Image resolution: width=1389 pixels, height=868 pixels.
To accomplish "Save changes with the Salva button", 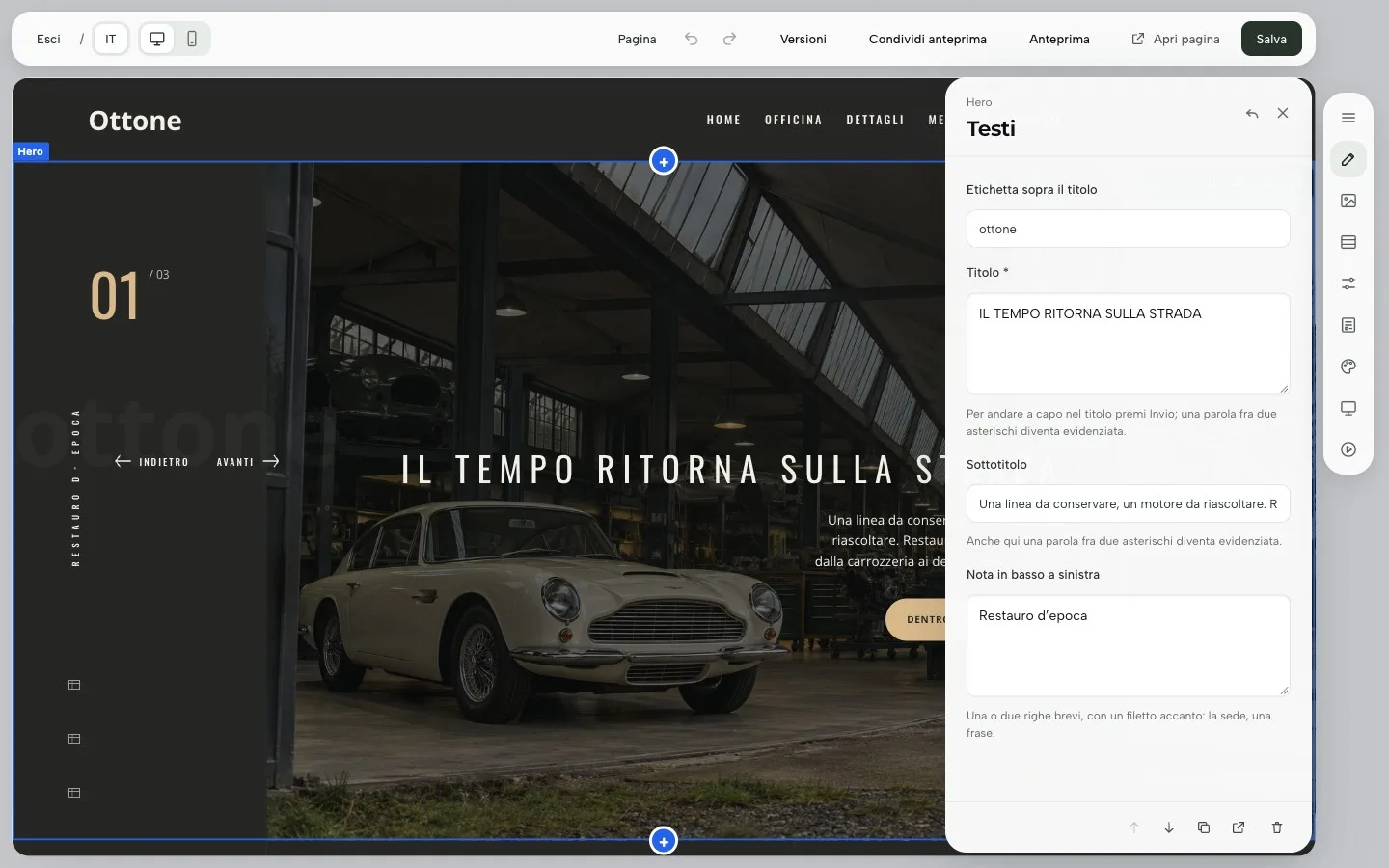I will (x=1271, y=39).
